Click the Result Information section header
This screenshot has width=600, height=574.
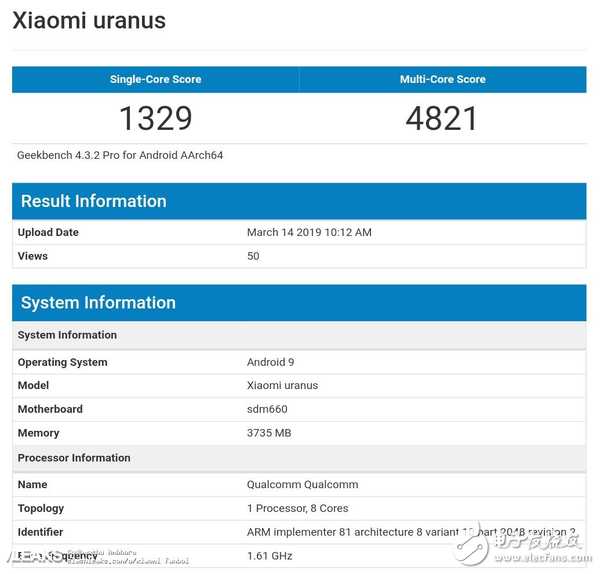click(299, 201)
